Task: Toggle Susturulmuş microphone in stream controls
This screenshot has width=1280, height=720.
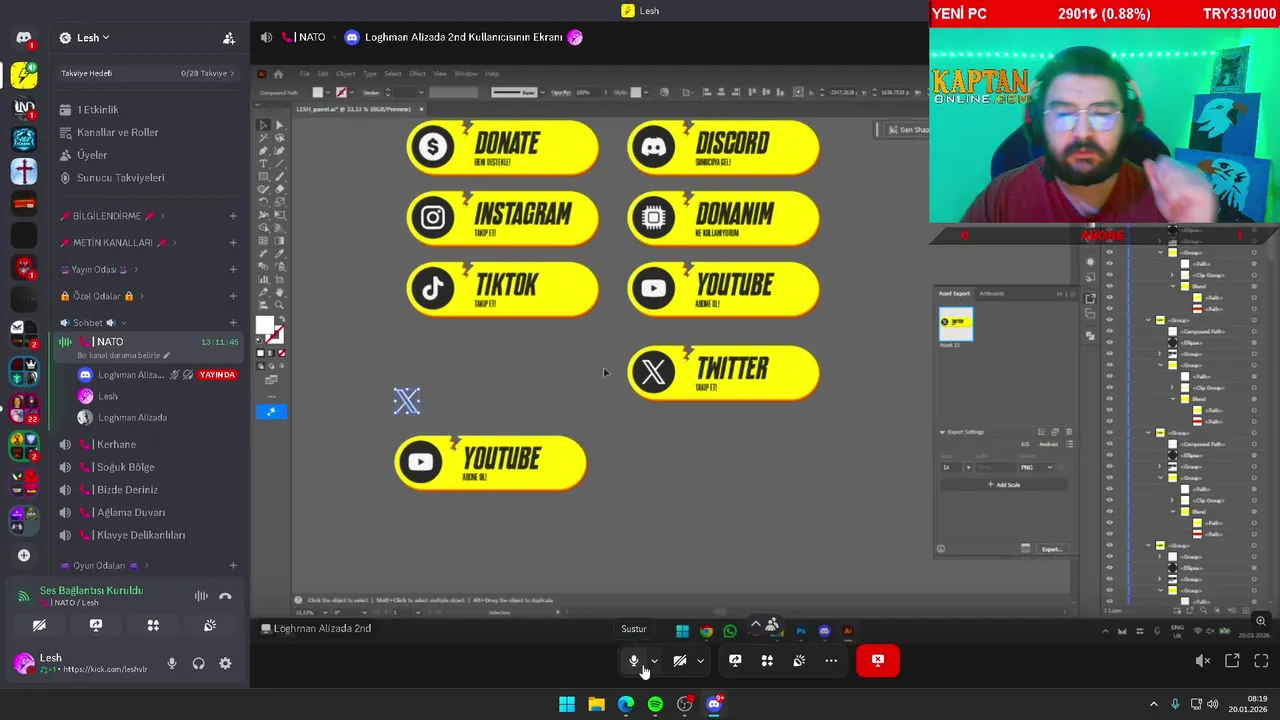Action: click(x=634, y=660)
